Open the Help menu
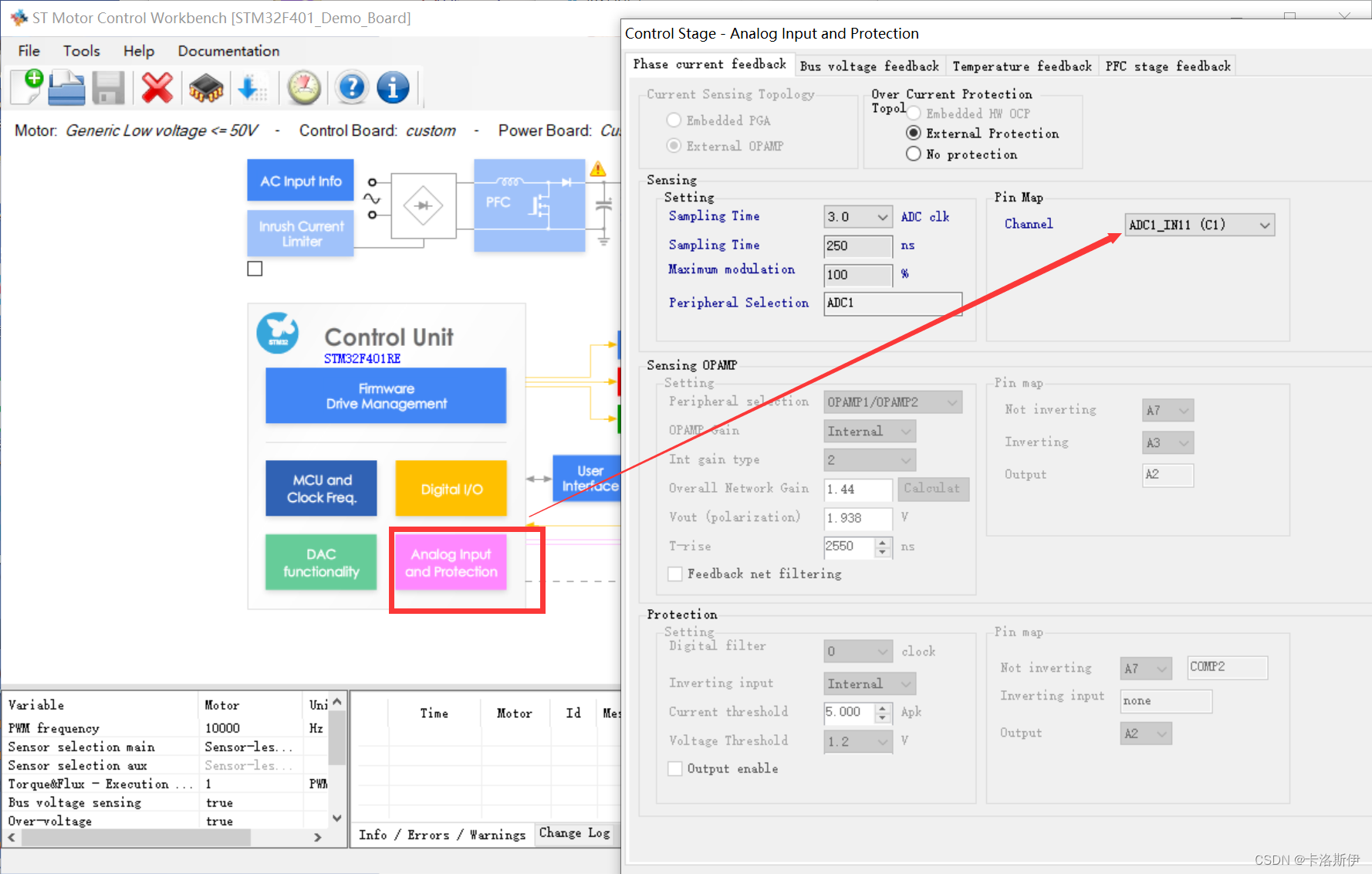1372x874 pixels. pyautogui.click(x=139, y=51)
